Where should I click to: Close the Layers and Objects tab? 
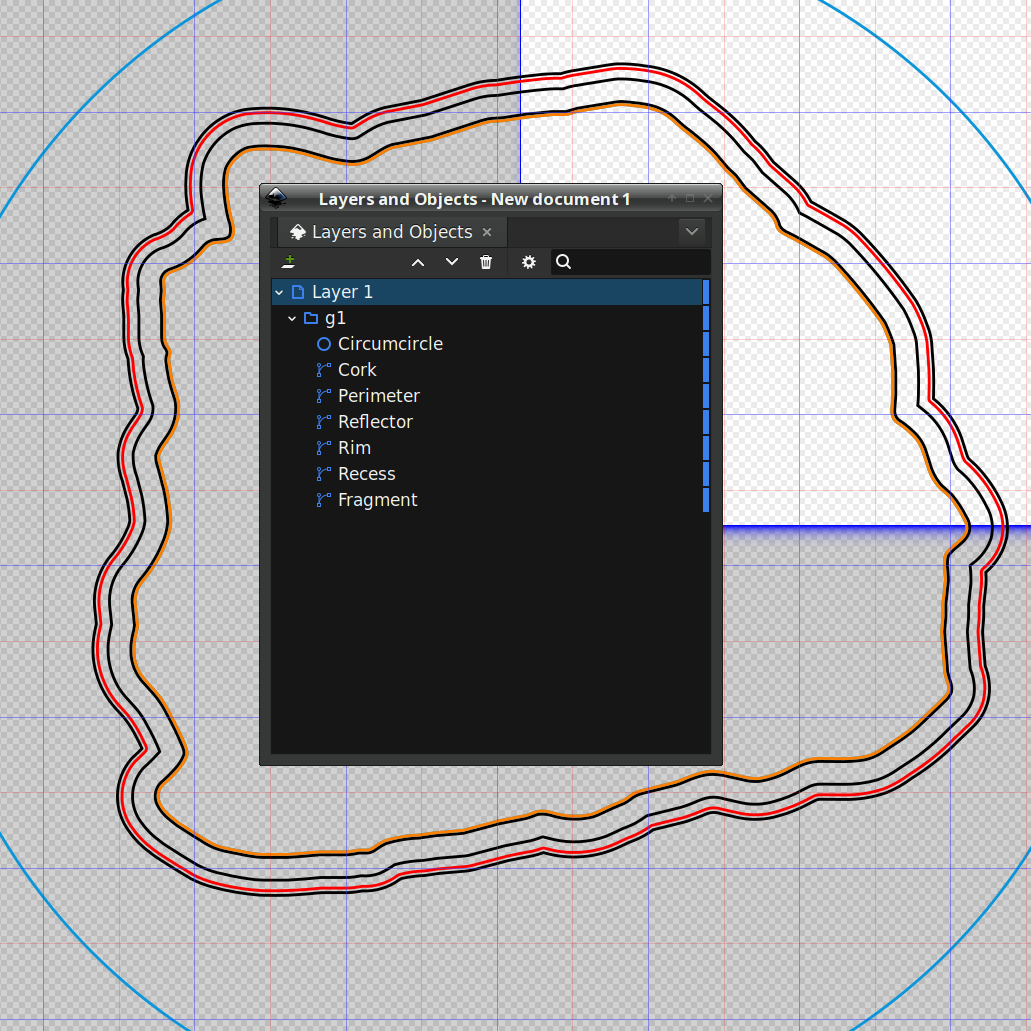point(486,231)
